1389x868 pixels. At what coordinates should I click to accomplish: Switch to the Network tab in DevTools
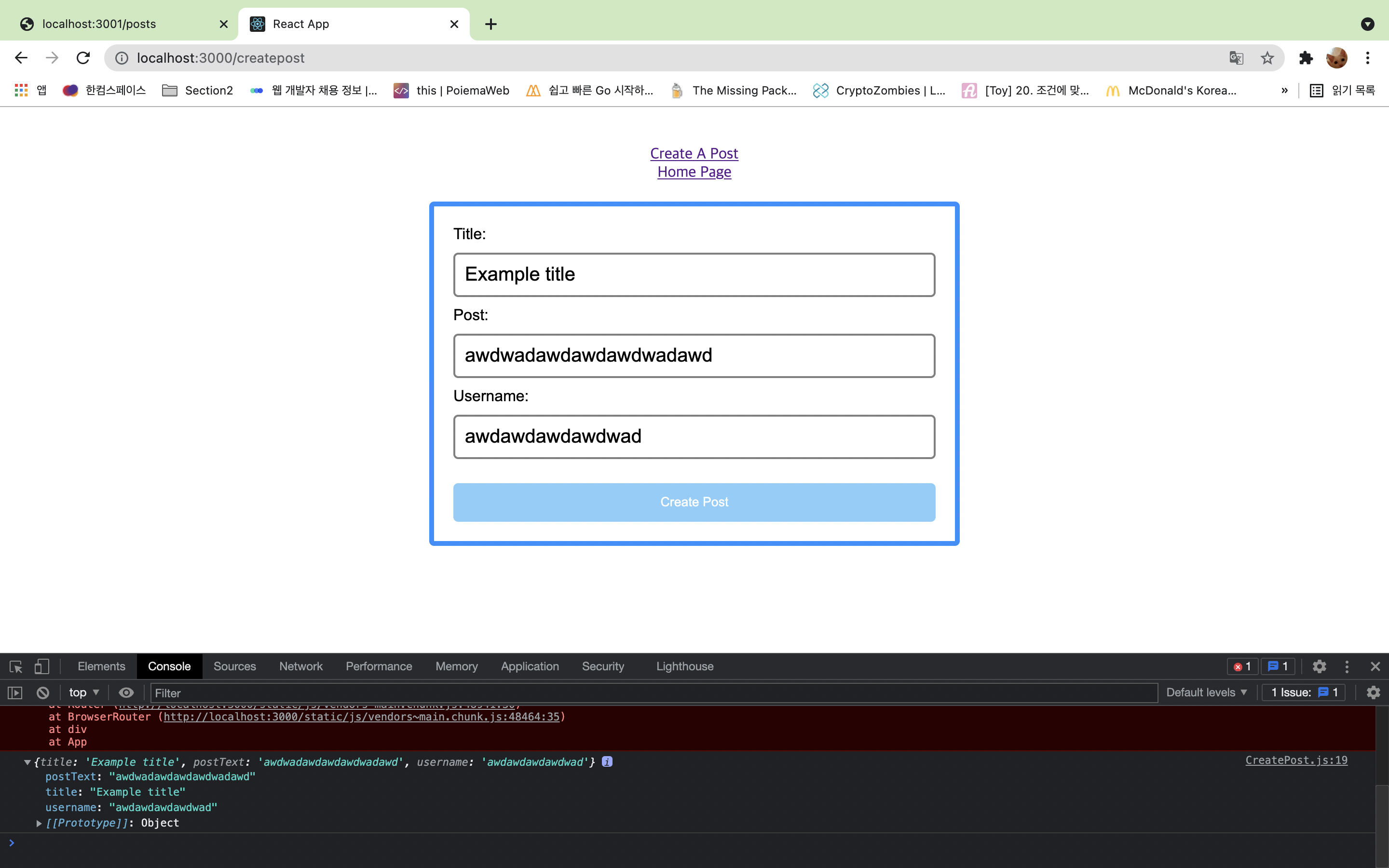click(x=301, y=666)
